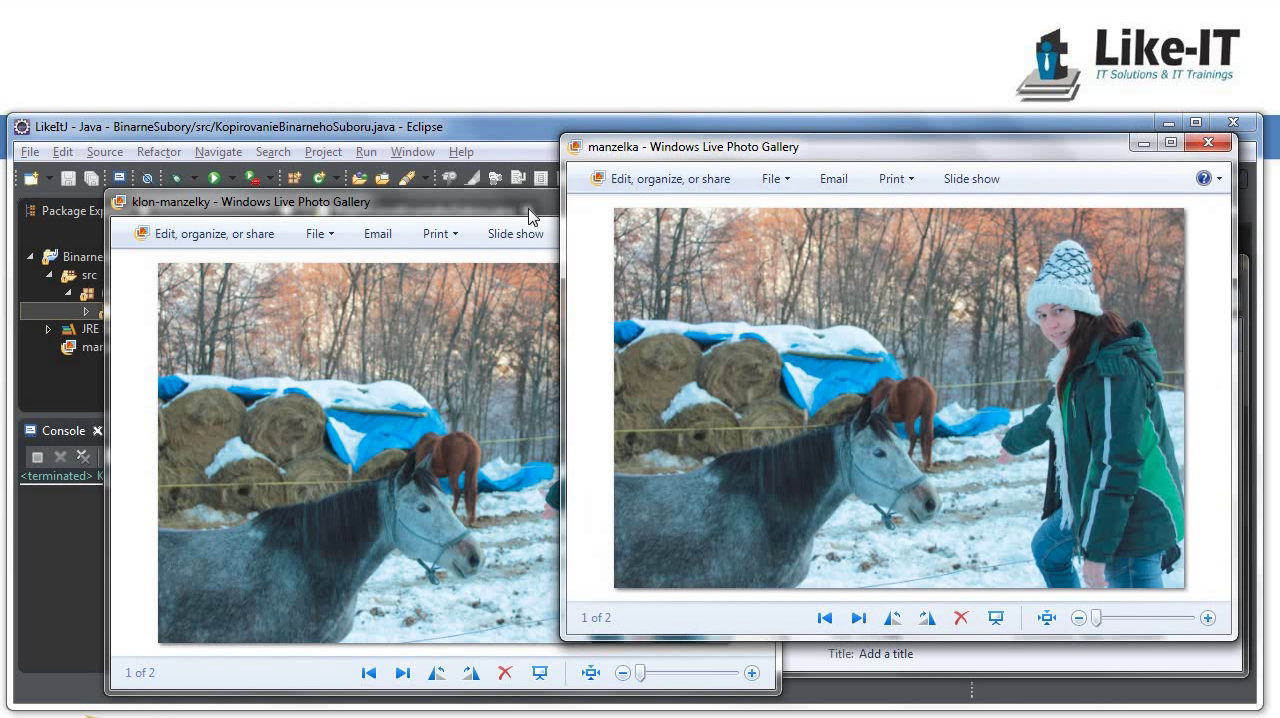Click Email in klon-manzelky window
The width and height of the screenshot is (1280, 718).
click(378, 234)
